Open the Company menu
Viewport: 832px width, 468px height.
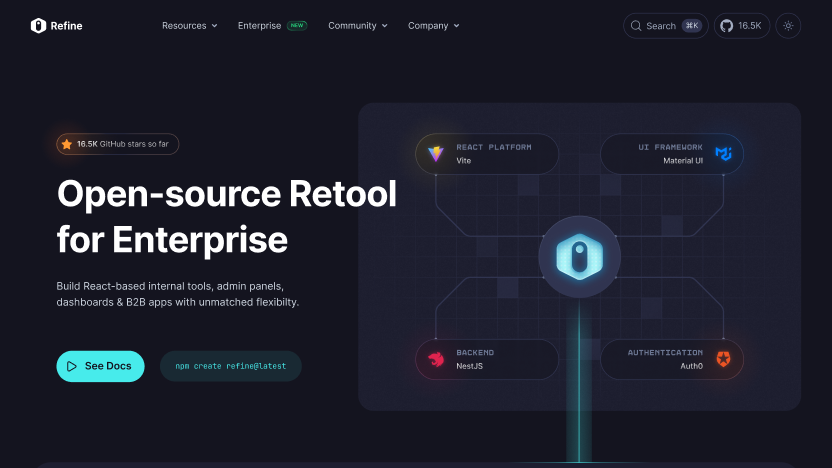pyautogui.click(x=434, y=25)
